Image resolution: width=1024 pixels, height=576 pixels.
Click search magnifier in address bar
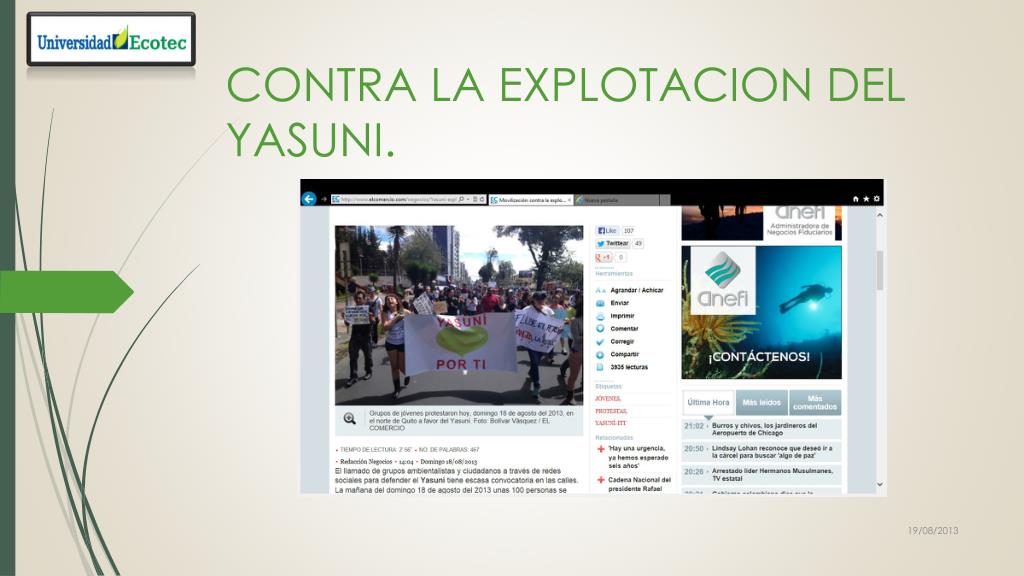461,199
